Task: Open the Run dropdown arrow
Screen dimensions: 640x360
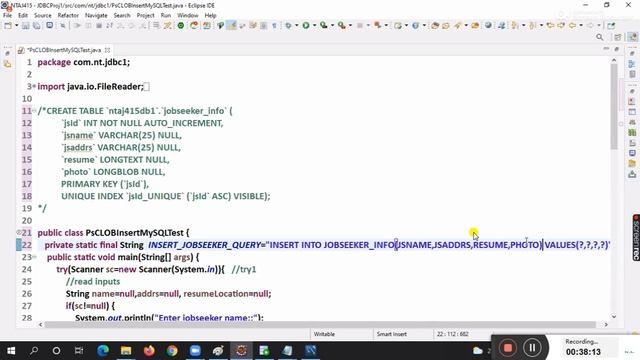Action: click(314, 26)
